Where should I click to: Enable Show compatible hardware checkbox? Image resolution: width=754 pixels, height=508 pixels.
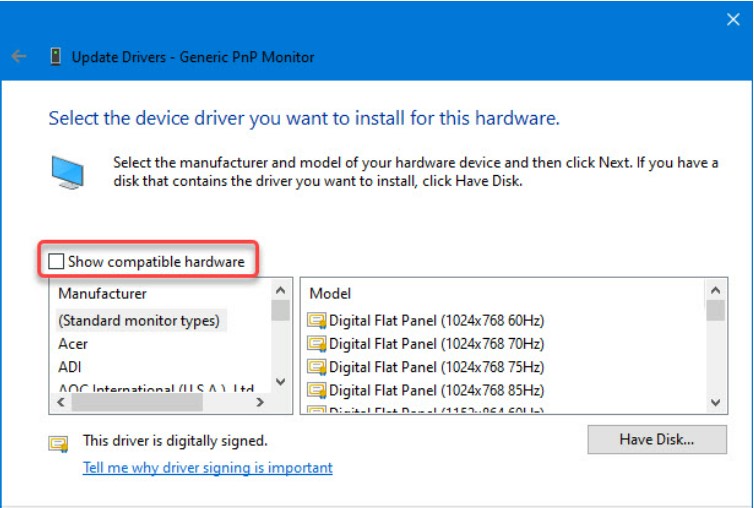click(57, 262)
